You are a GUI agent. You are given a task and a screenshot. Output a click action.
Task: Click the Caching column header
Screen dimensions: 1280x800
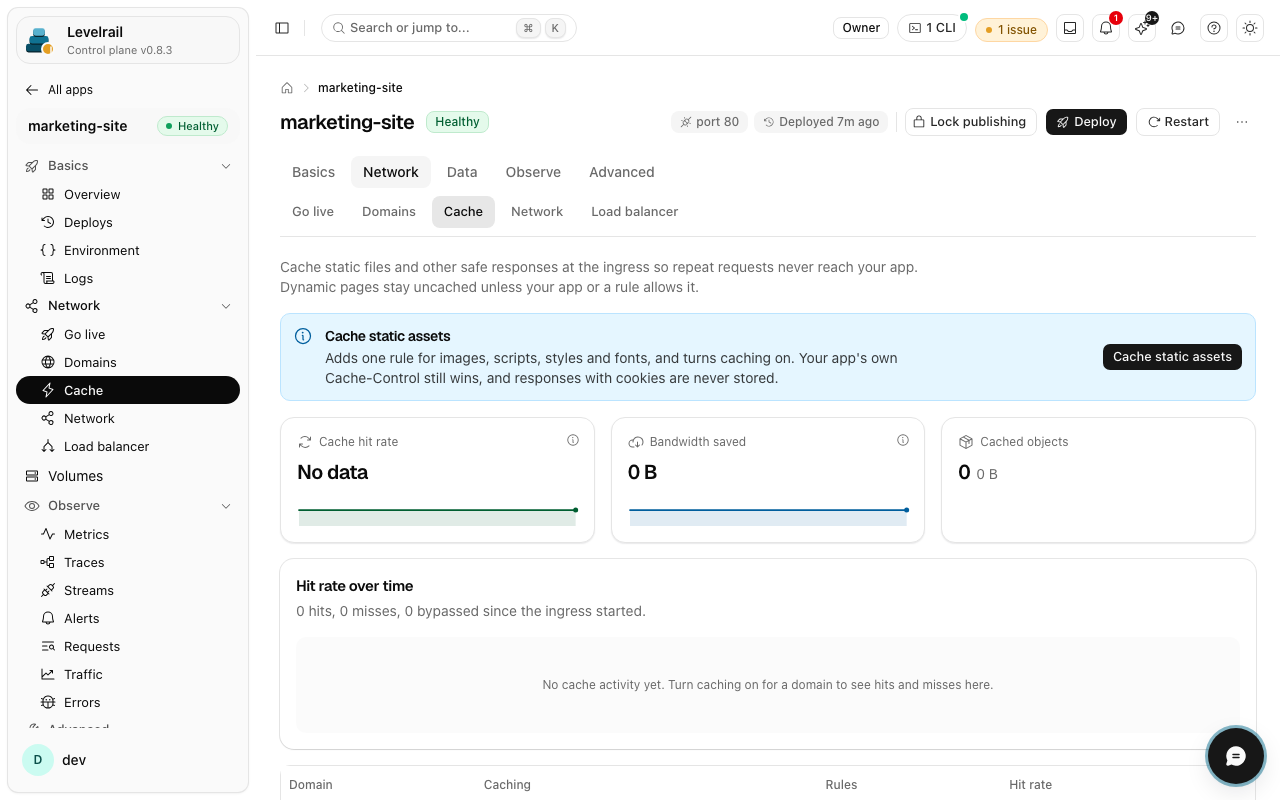(x=507, y=785)
